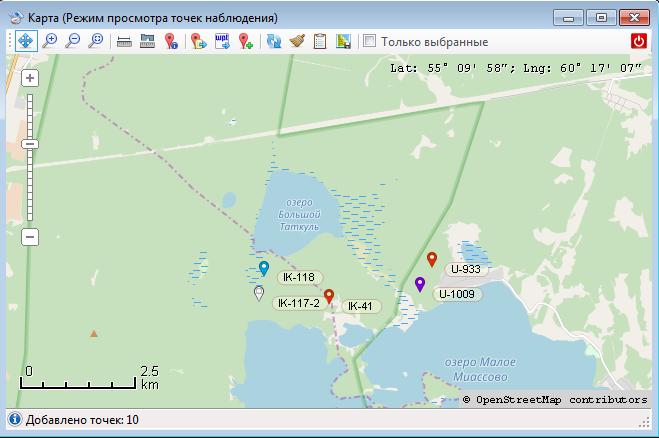Click the add marker plus icon
This screenshot has width=659, height=438.
coord(246,41)
